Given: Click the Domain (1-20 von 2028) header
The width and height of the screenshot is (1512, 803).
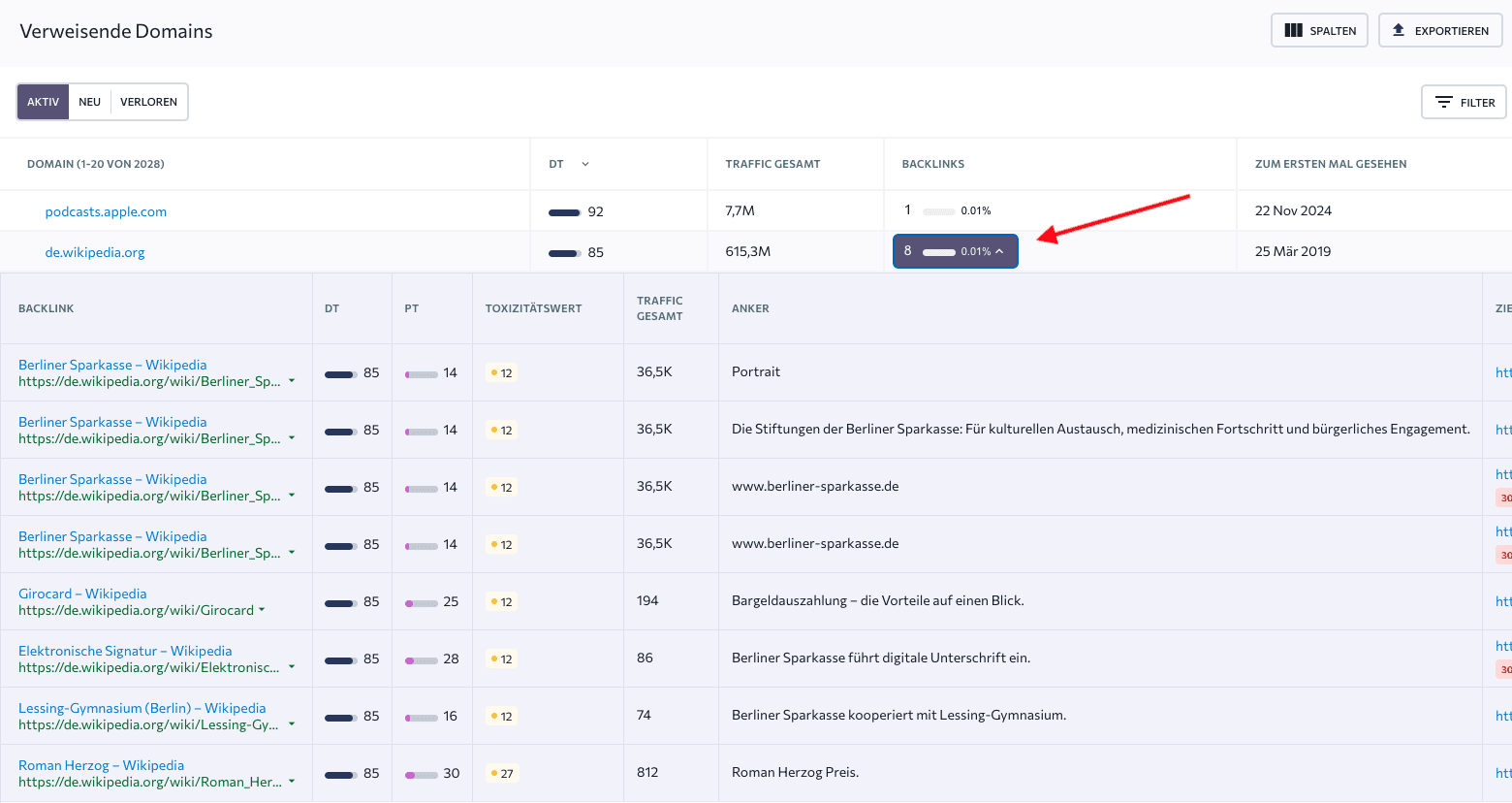Looking at the screenshot, I should coord(96,164).
